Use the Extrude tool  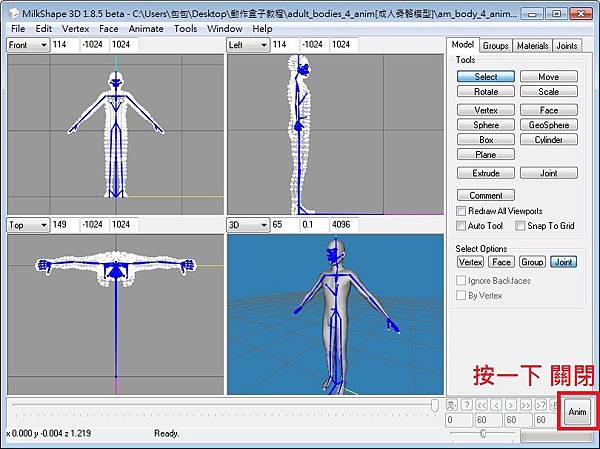(x=486, y=173)
